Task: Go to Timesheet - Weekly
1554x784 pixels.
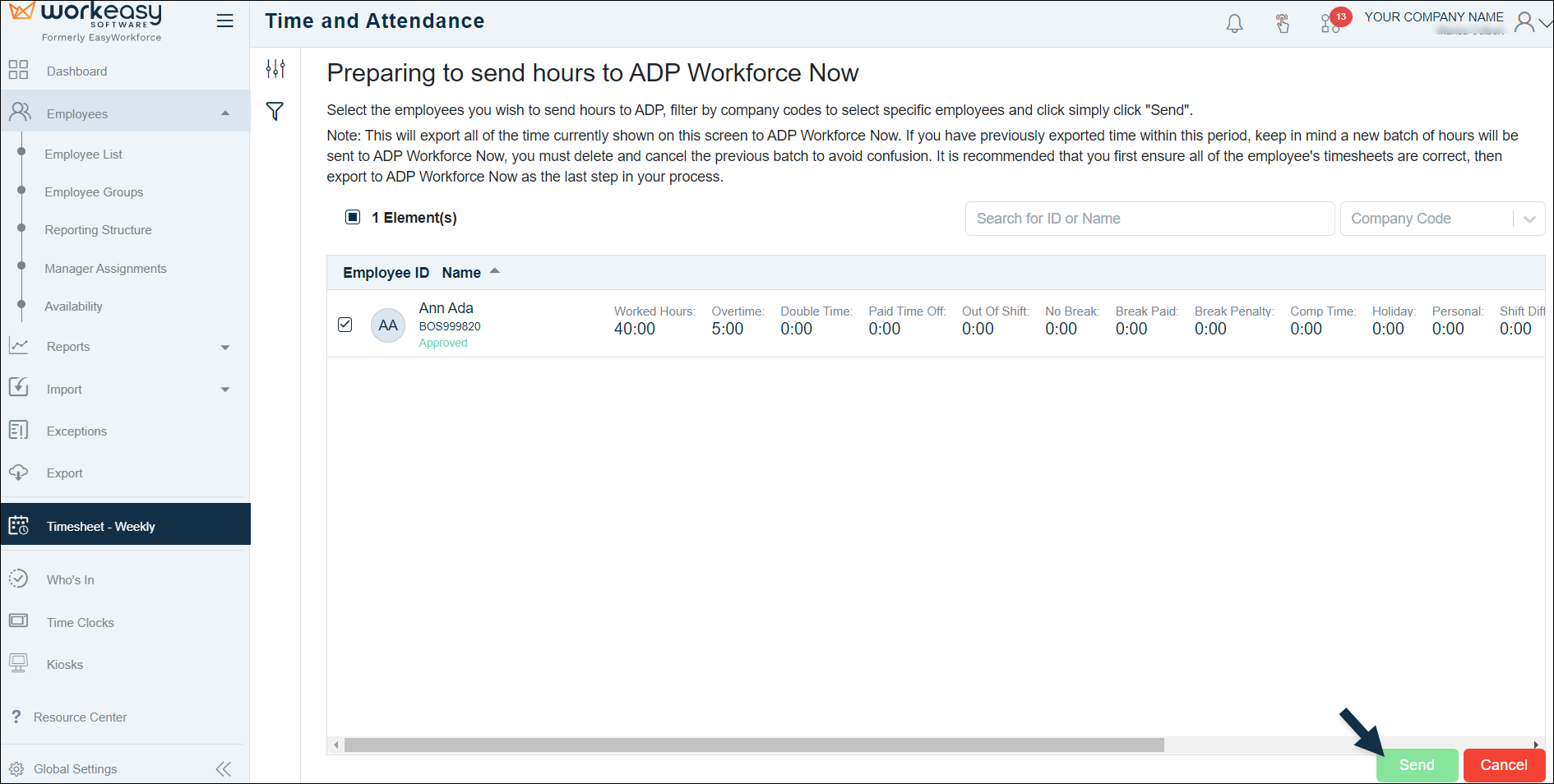Action: click(x=125, y=526)
